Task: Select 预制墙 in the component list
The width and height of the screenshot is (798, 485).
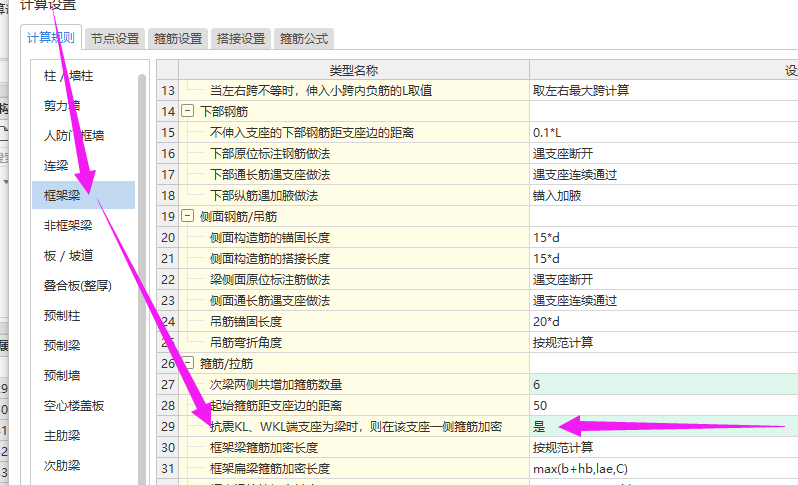Action: (62, 376)
